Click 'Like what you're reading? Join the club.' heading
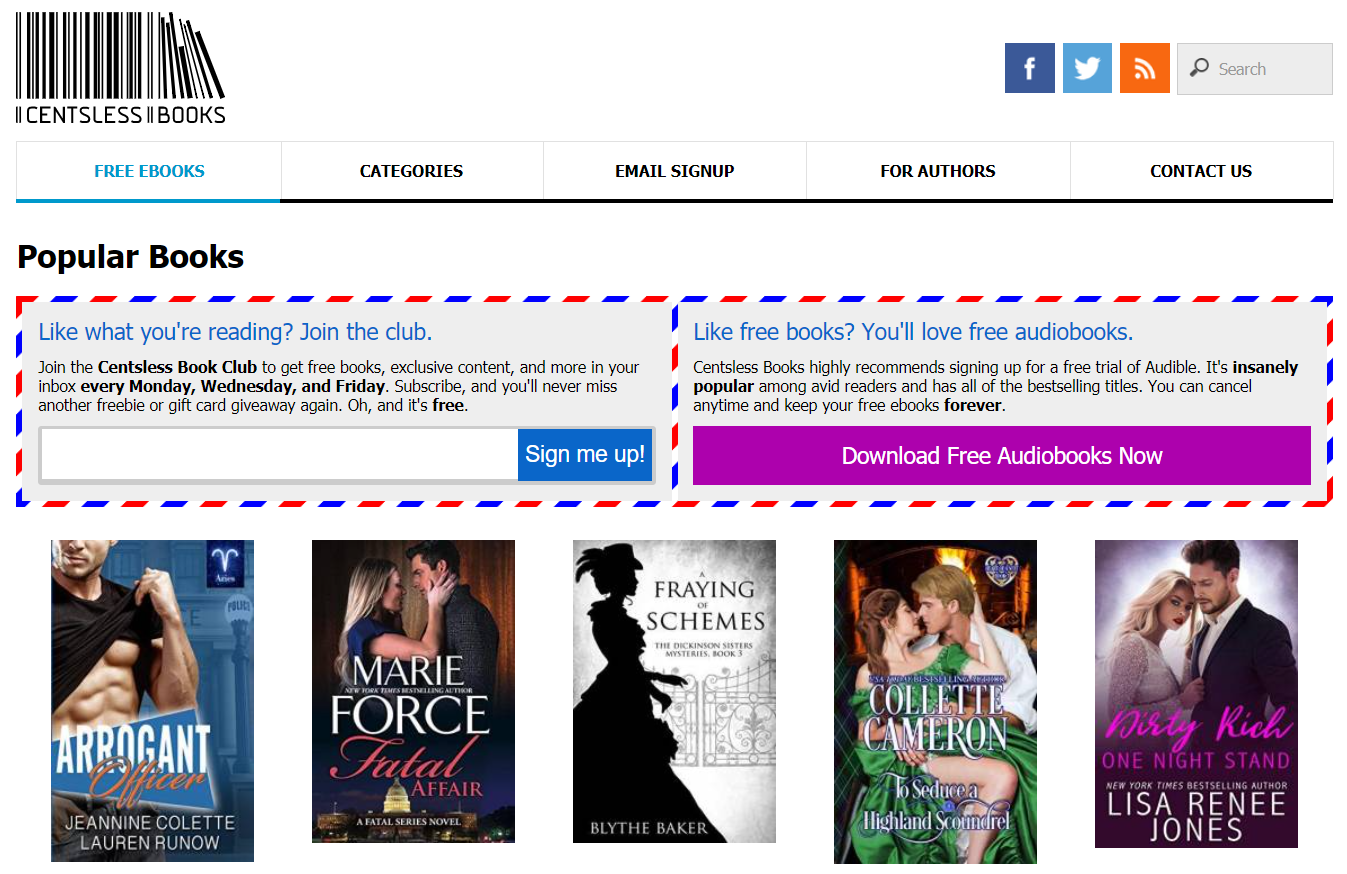Screen dimensions: 1347x874 pos(235,332)
